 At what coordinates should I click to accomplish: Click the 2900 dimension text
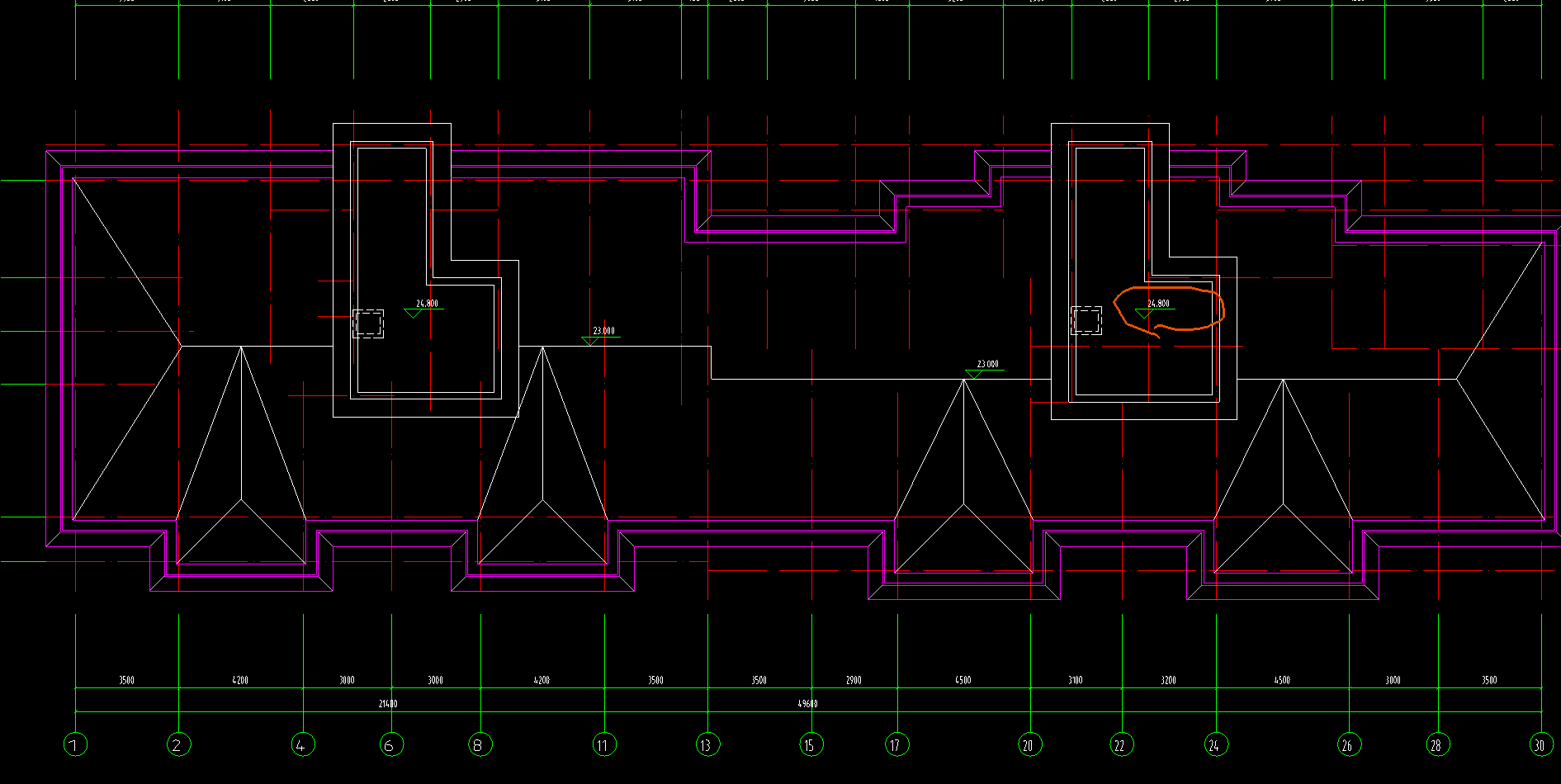[854, 680]
